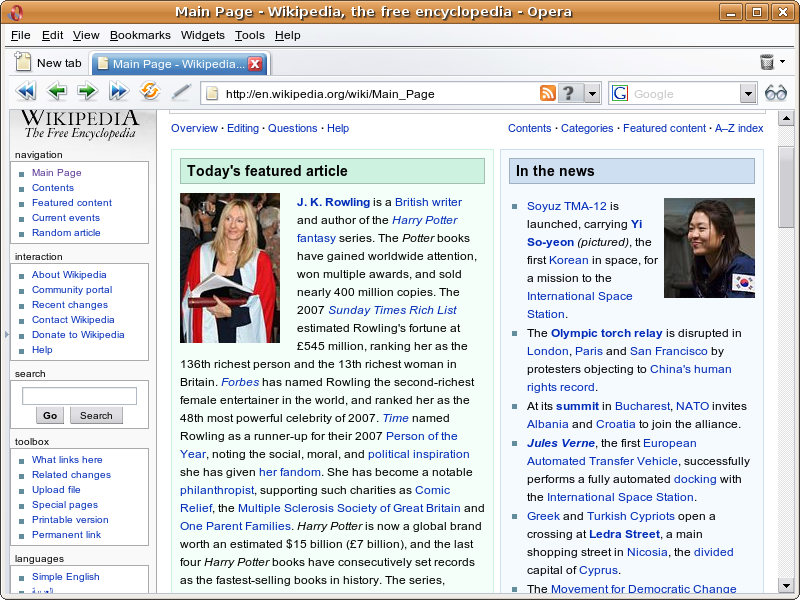Click the Sunday Times Rich List link
The width and height of the screenshot is (800, 600).
coord(392,310)
